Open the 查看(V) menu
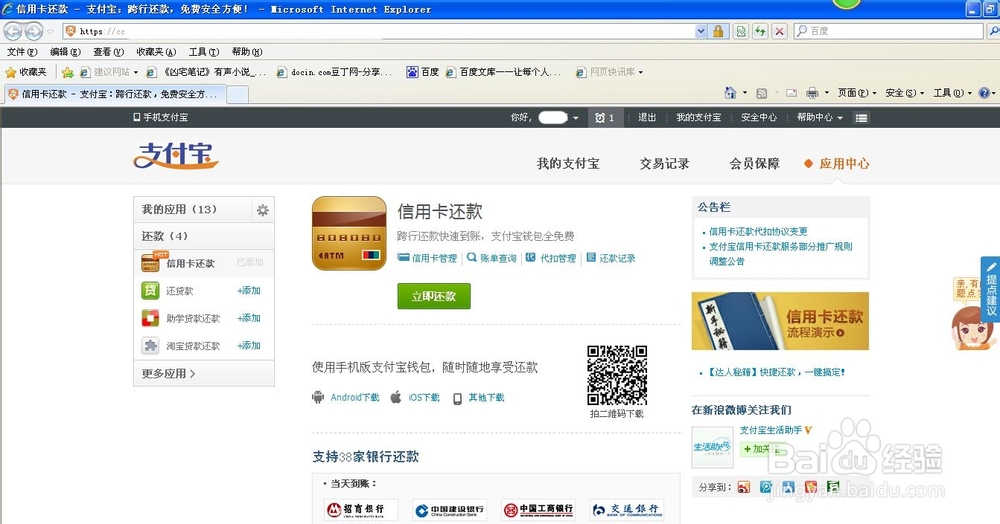 [108, 52]
